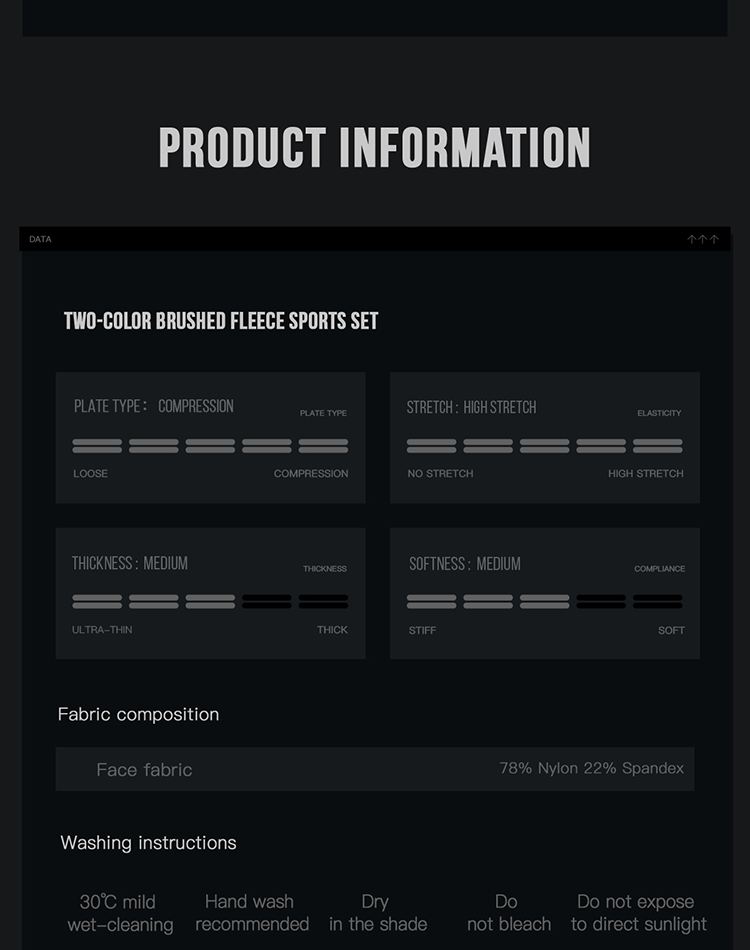Click the '78% Nylon 22% Spandex' text

591,768
